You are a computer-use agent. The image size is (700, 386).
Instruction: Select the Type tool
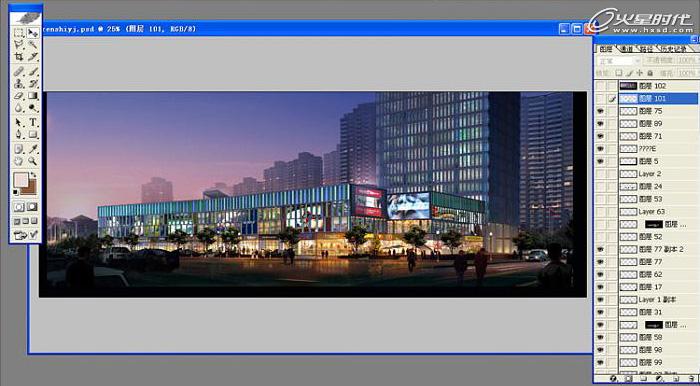click(33, 122)
